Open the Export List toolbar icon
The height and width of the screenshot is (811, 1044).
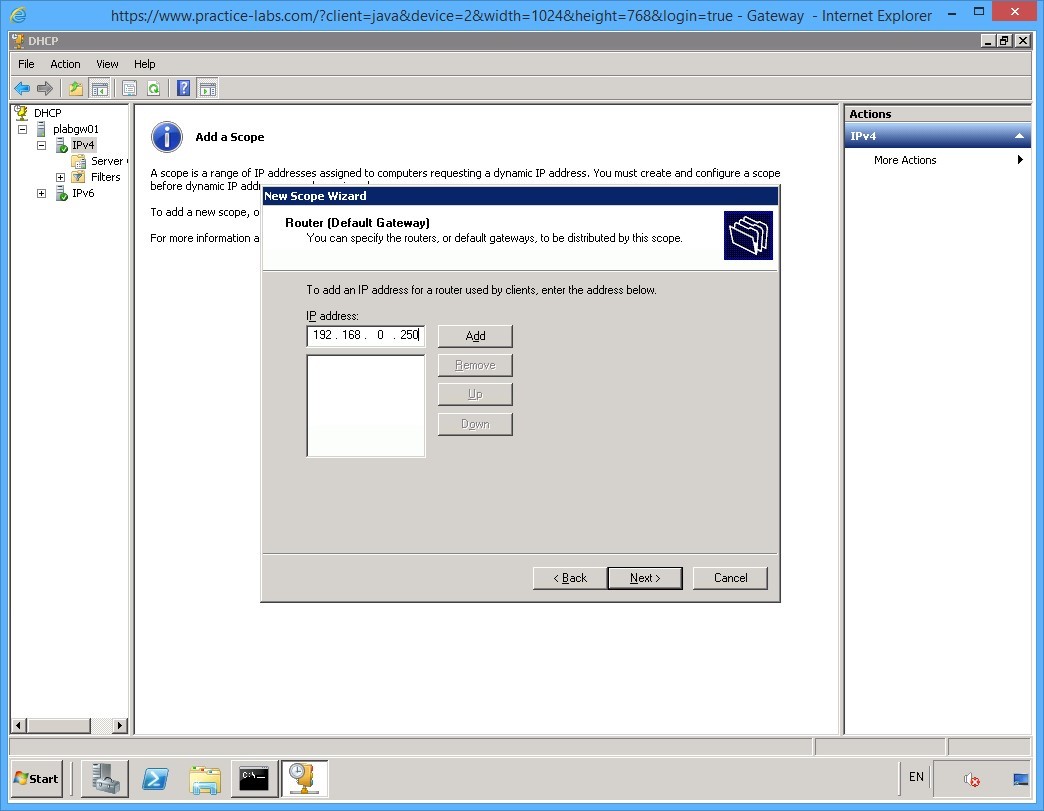[x=73, y=88]
